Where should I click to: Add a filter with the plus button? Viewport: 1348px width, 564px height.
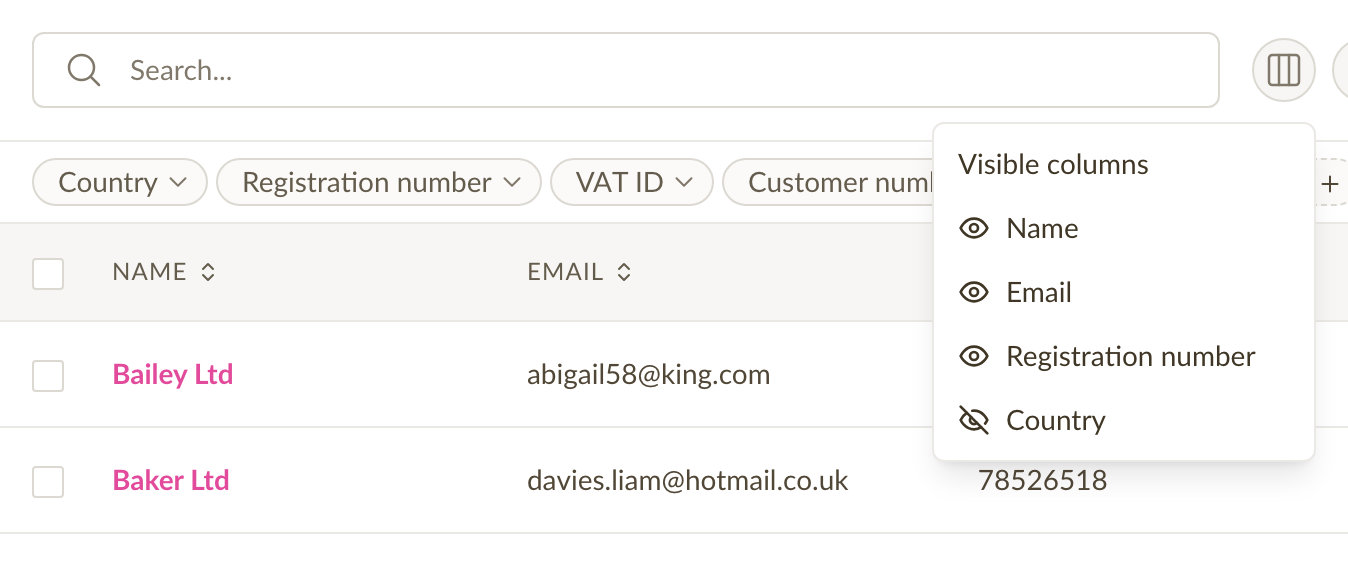tap(1329, 183)
